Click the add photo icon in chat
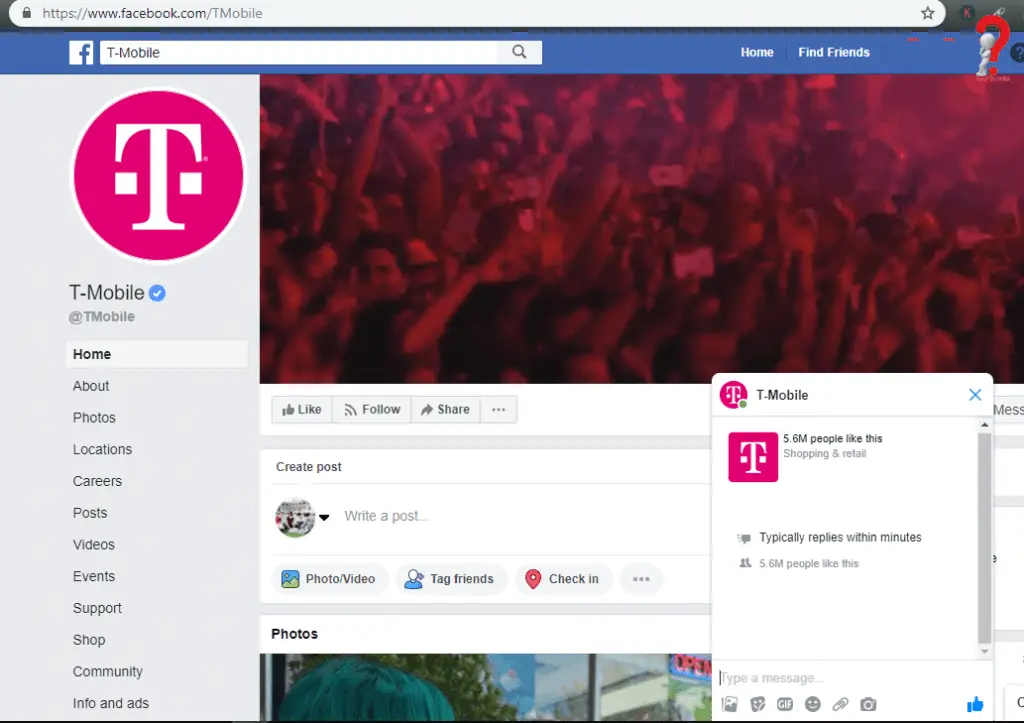Image resolution: width=1024 pixels, height=723 pixels. coord(729,704)
